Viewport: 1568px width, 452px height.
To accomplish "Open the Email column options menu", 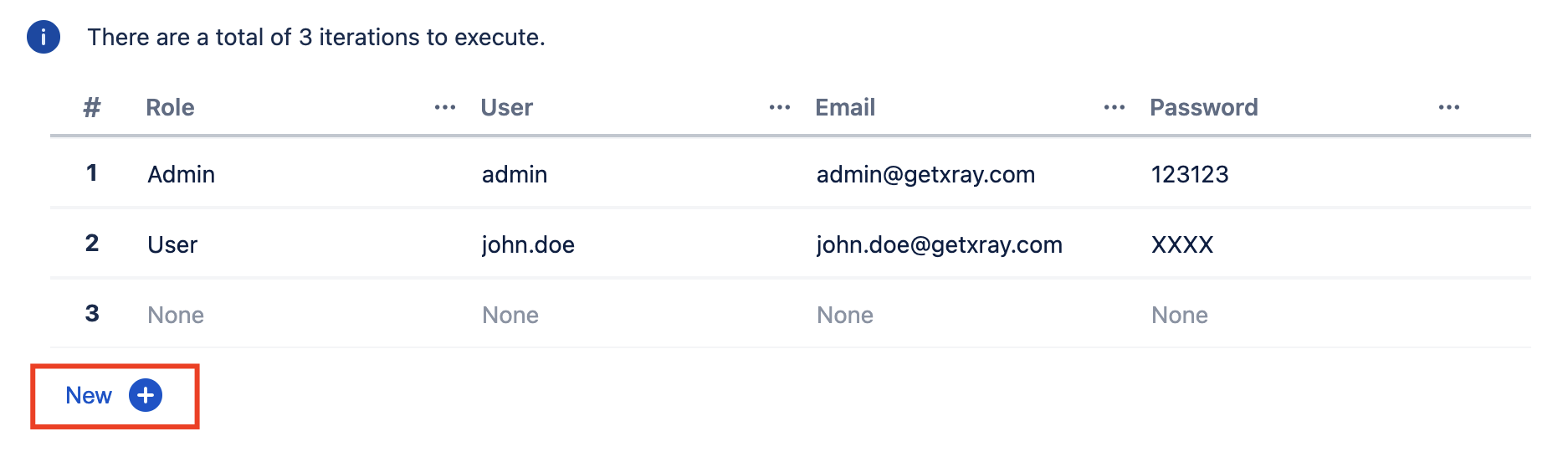I will pos(1115,107).
